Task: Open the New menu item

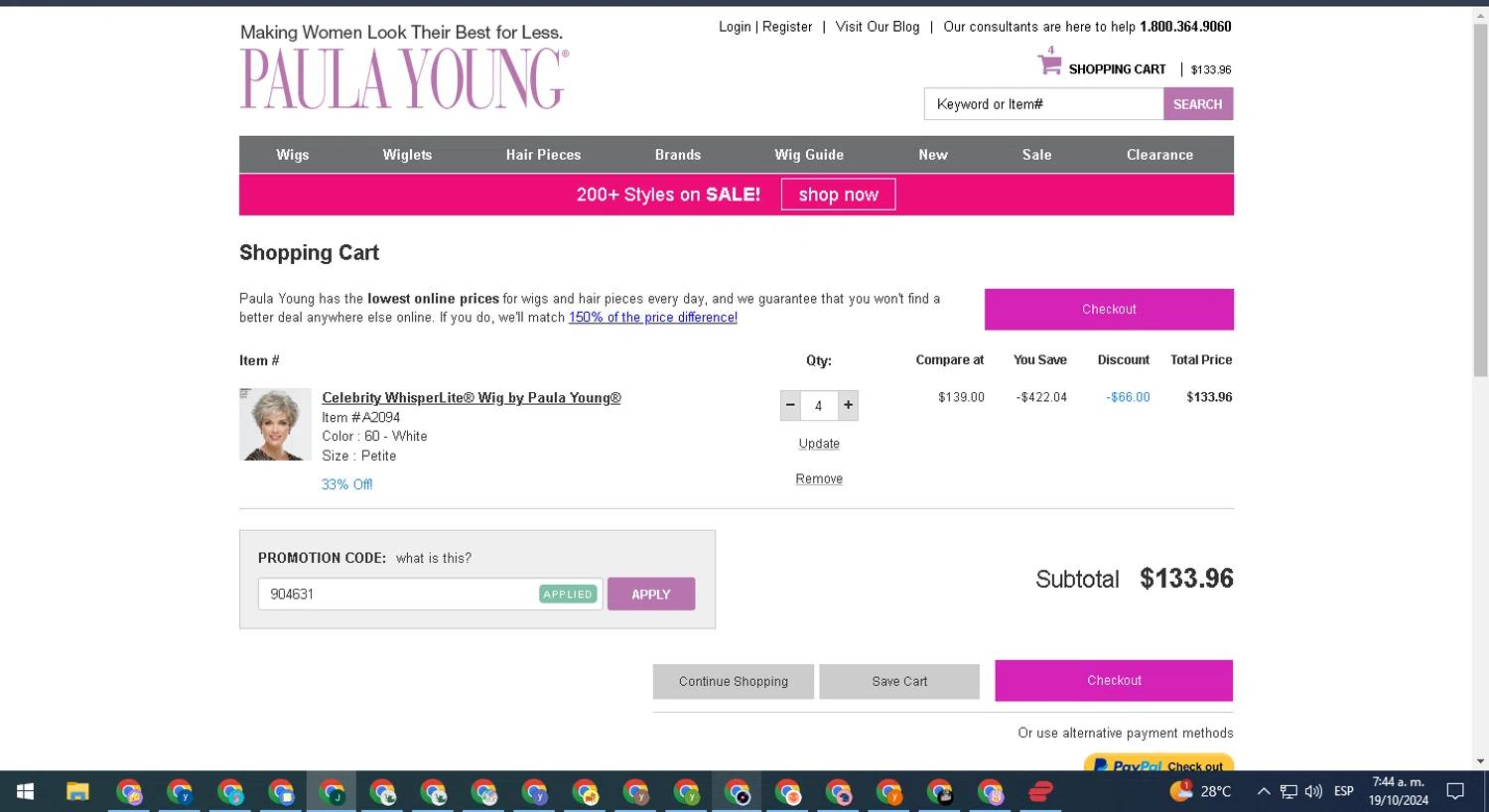Action: pos(933,155)
